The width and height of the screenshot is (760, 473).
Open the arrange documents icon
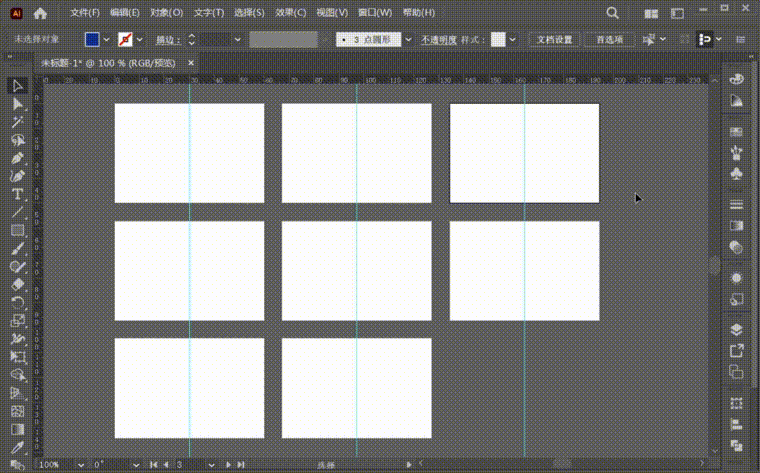click(x=651, y=14)
